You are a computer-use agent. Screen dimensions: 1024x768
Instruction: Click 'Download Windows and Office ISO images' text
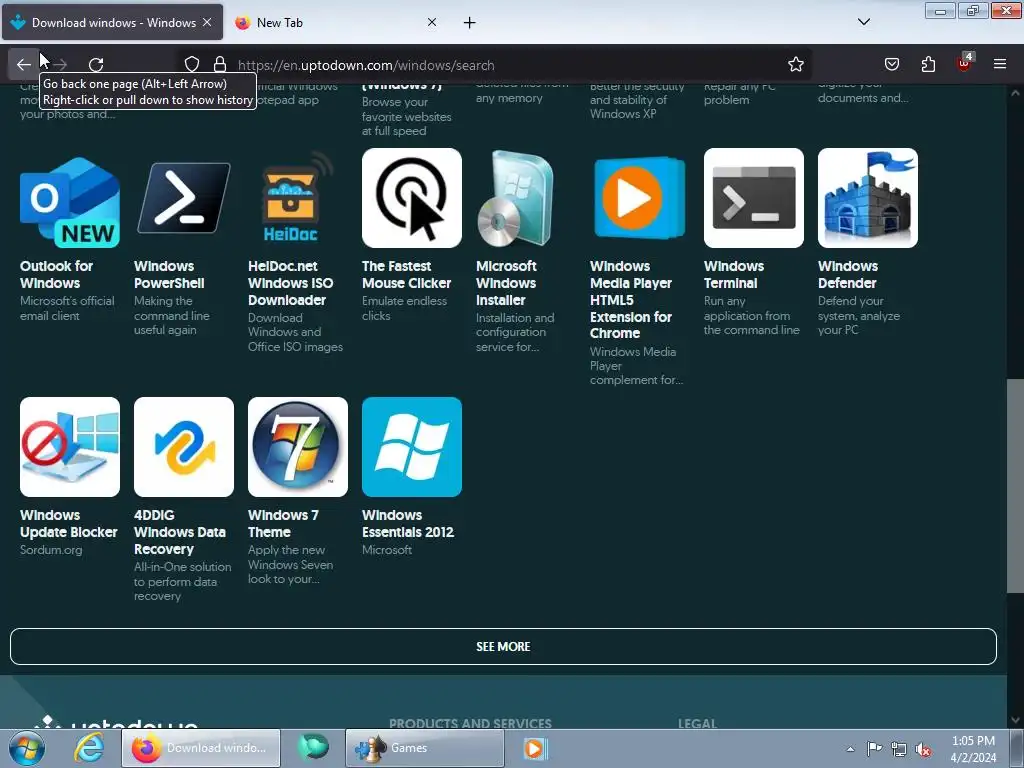(295, 332)
